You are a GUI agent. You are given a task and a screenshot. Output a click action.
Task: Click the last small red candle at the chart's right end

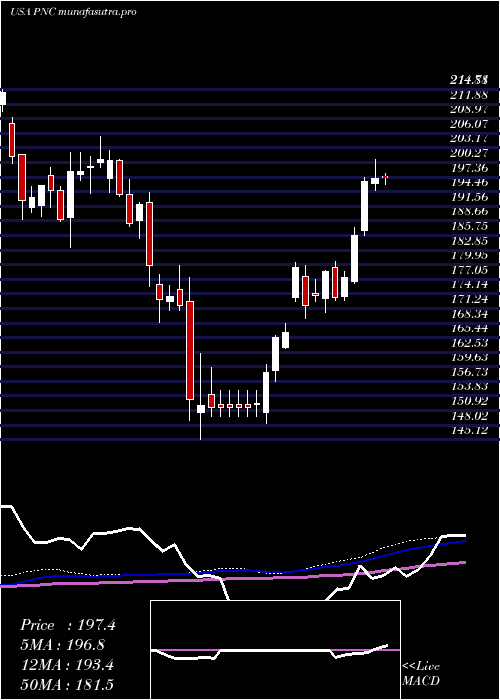385,177
